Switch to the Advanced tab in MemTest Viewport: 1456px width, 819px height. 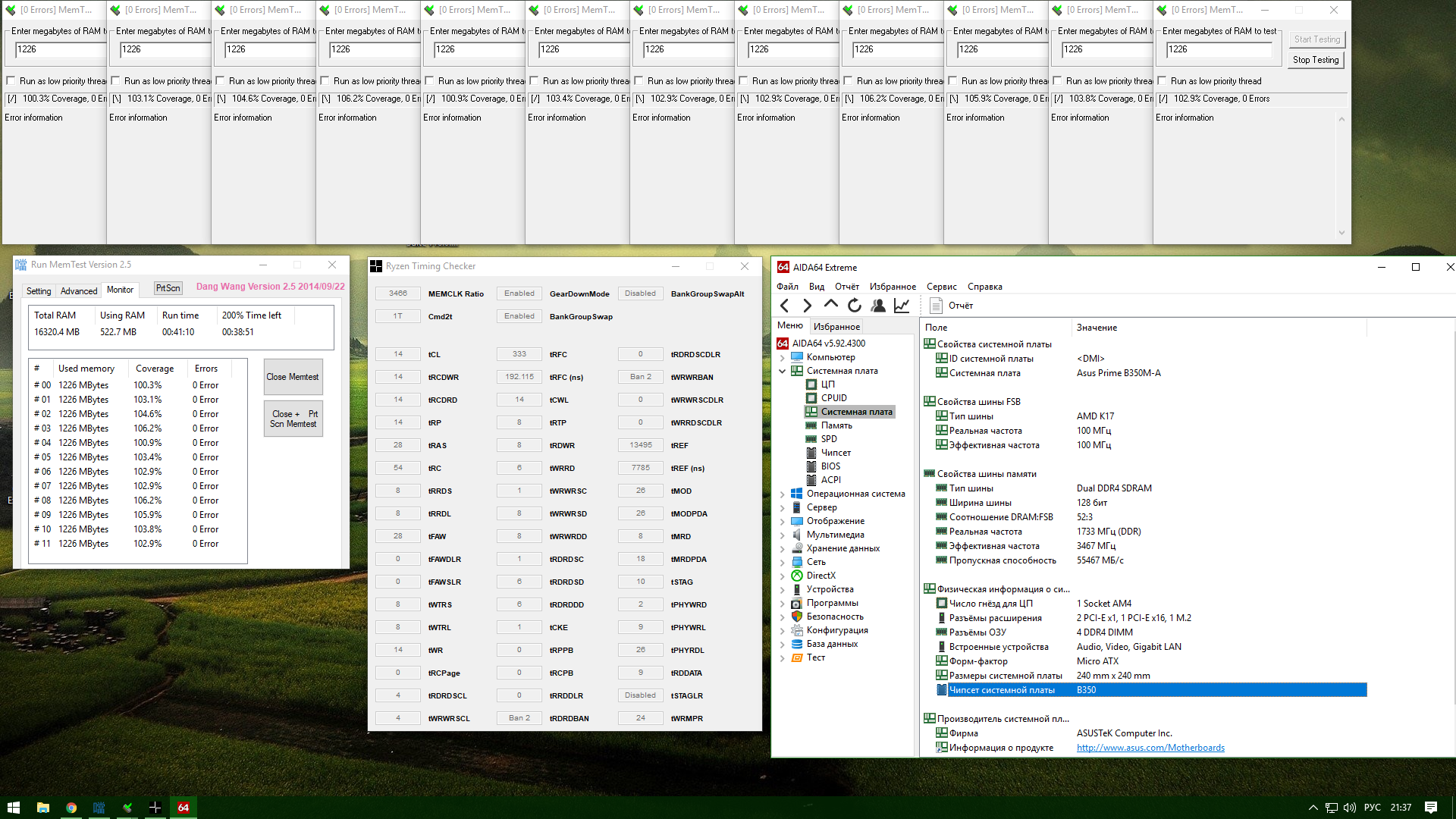pos(79,291)
